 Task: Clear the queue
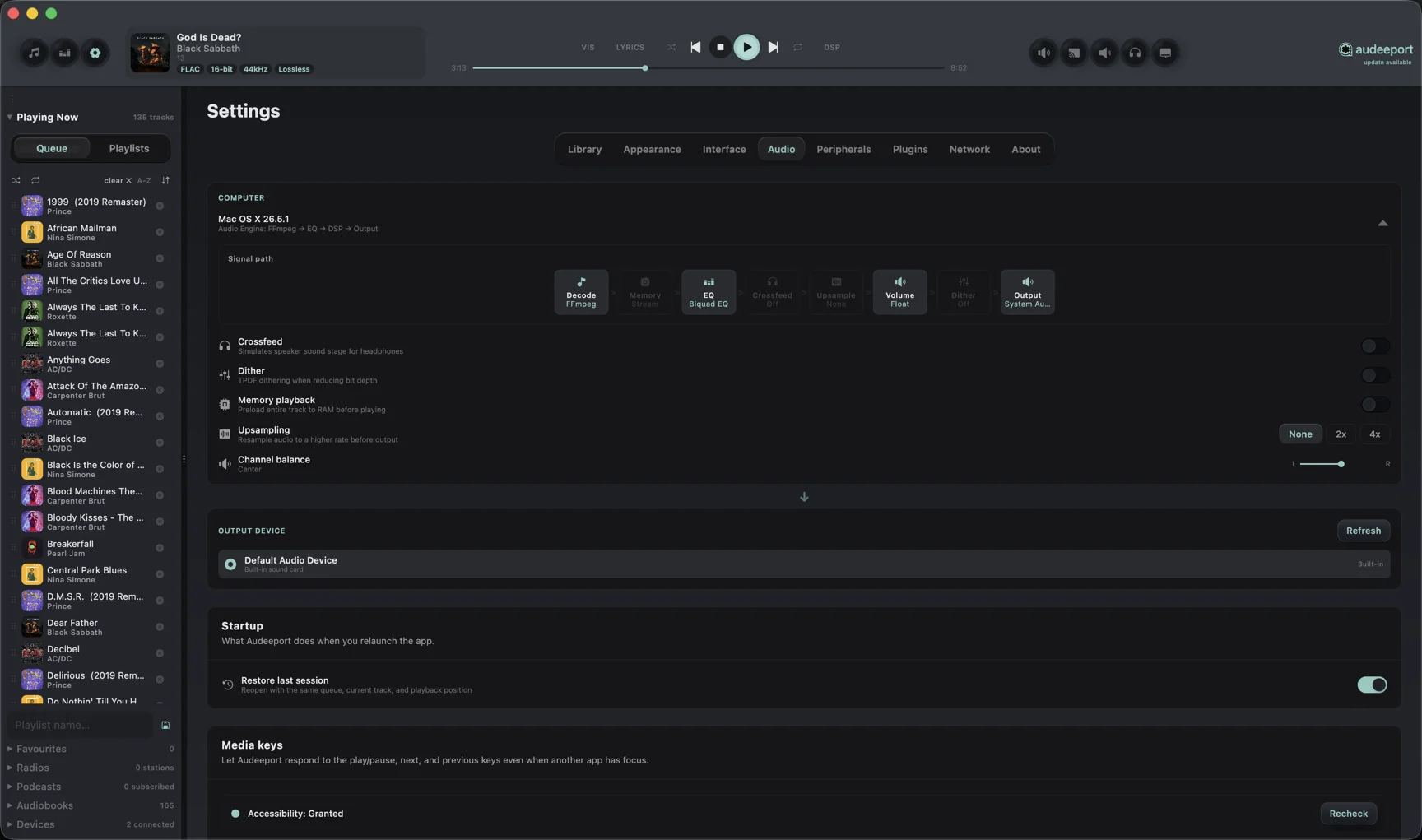[118, 181]
